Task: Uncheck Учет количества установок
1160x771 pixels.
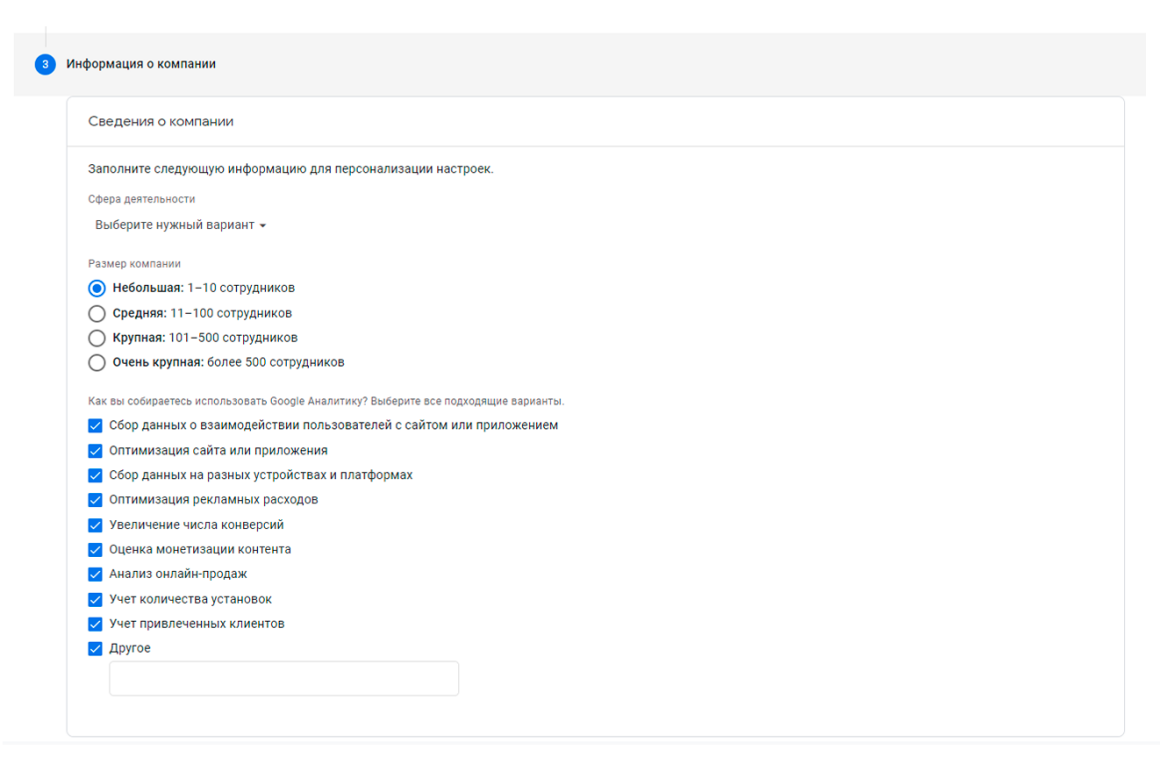Action: coord(95,599)
